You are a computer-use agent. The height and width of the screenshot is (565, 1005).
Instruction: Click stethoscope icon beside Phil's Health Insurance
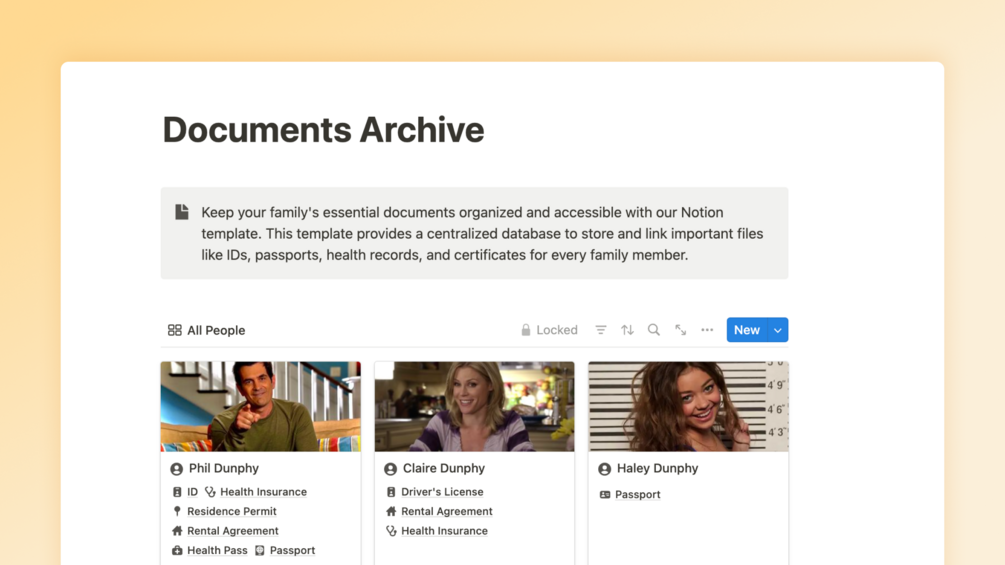coord(210,492)
